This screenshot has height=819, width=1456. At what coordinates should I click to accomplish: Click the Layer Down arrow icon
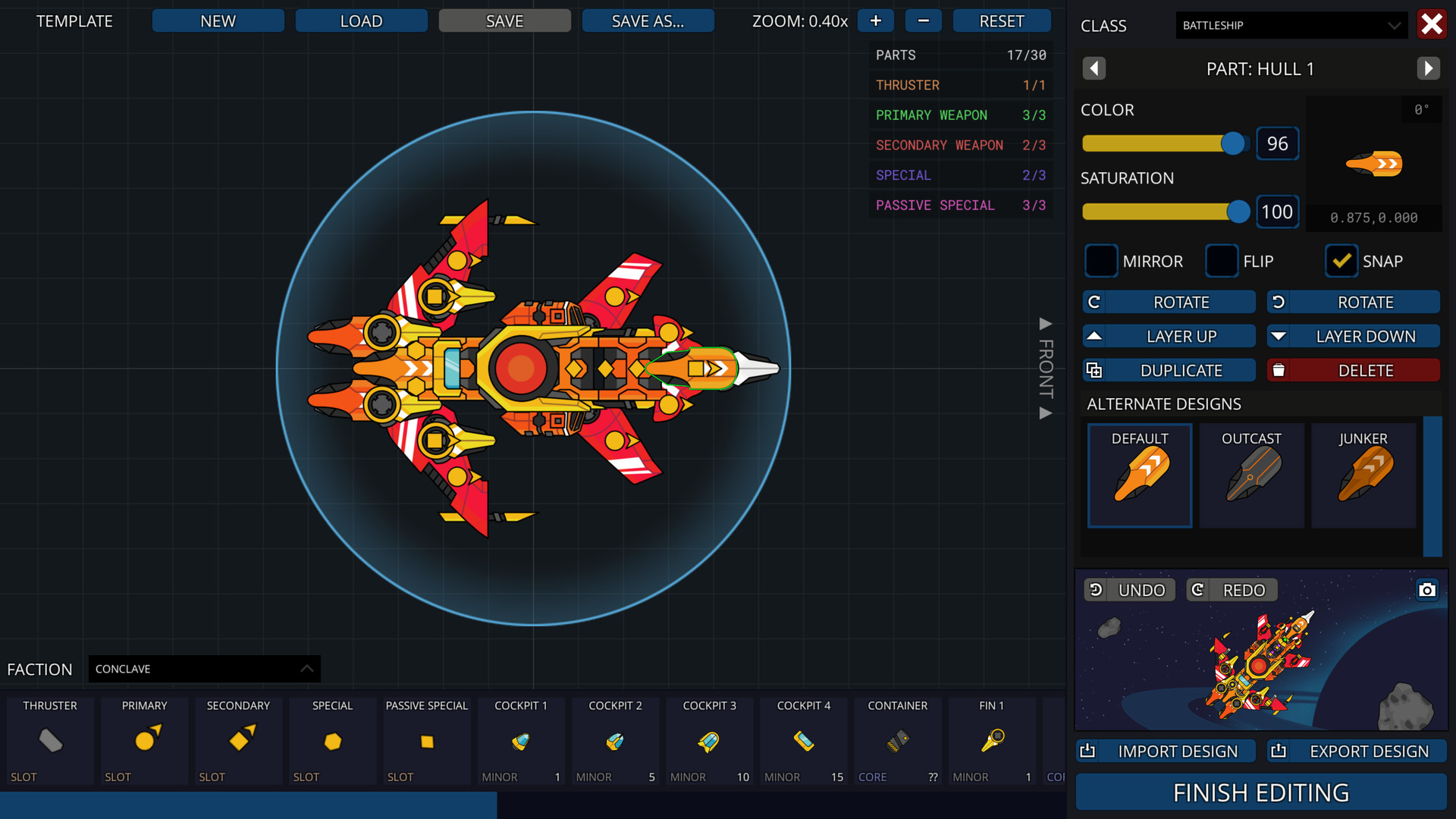1279,336
